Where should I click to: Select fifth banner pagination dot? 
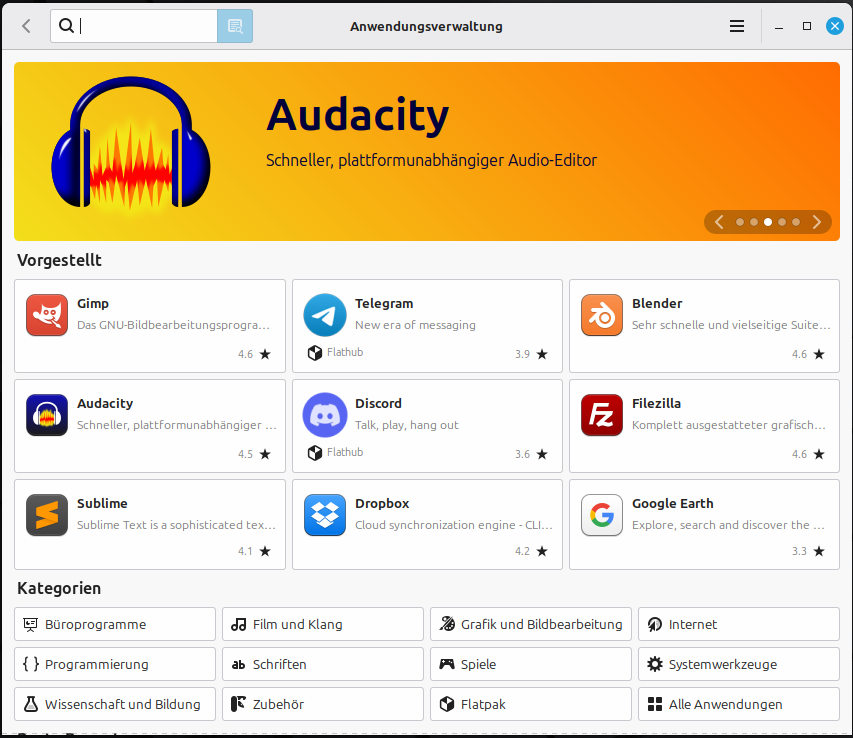pos(796,222)
